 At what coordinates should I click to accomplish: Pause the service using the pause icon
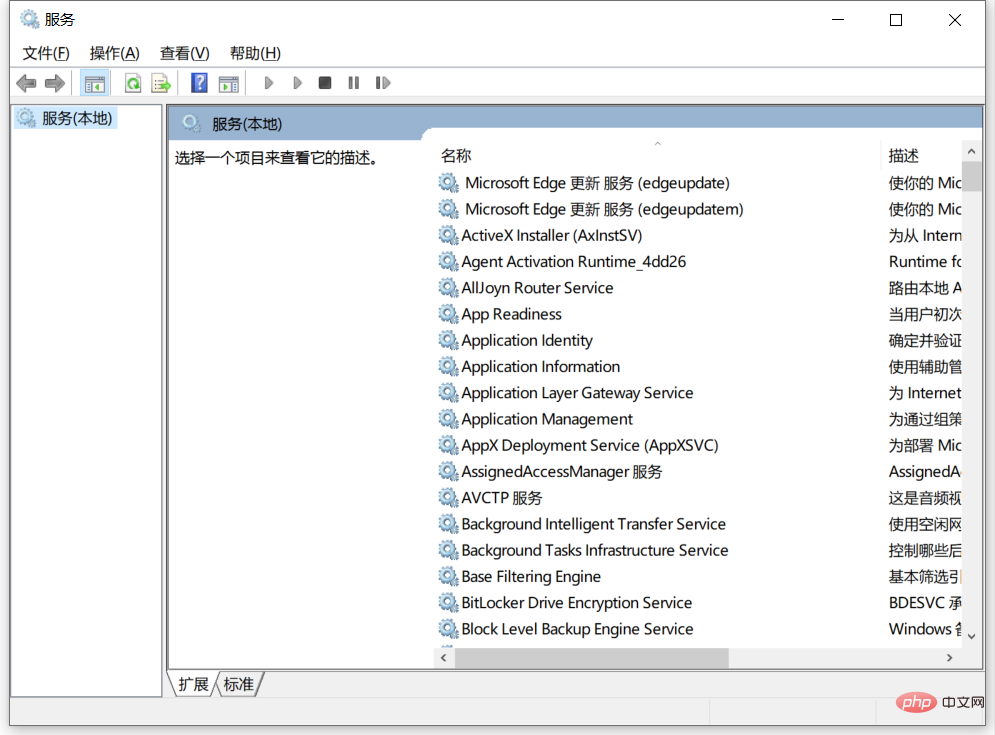click(x=353, y=82)
